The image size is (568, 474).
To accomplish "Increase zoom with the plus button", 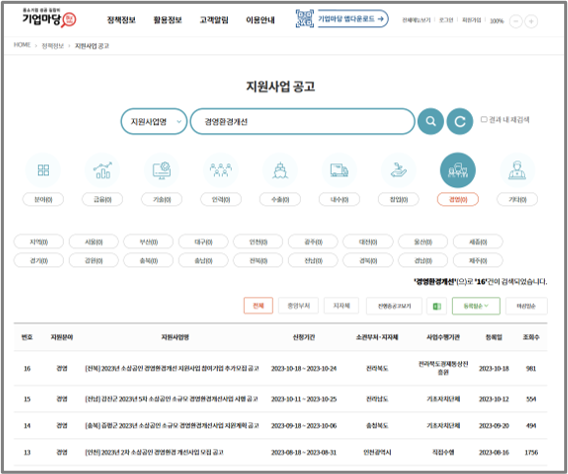I will coord(531,21).
